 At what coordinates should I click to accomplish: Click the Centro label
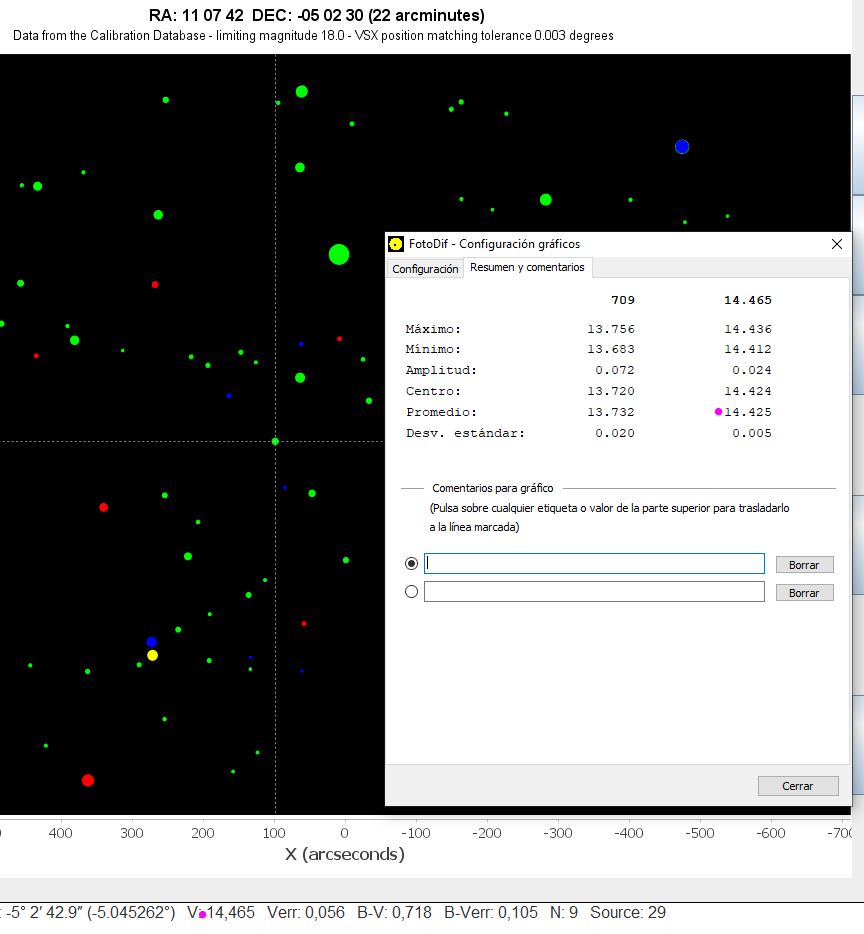[433, 391]
